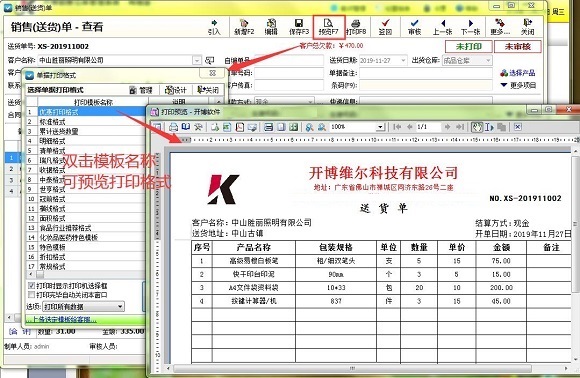This screenshot has height=378, width=580.
Task: Click the red PDF export icon in preview
Action: [240, 127]
